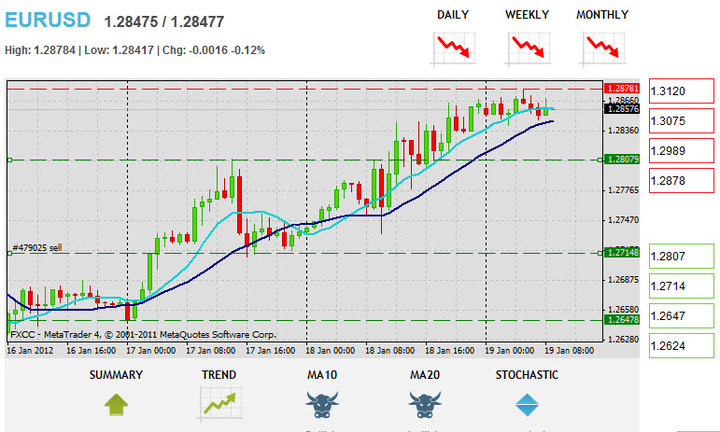Click the MONTHLY downtrend arrow icon

[602, 47]
